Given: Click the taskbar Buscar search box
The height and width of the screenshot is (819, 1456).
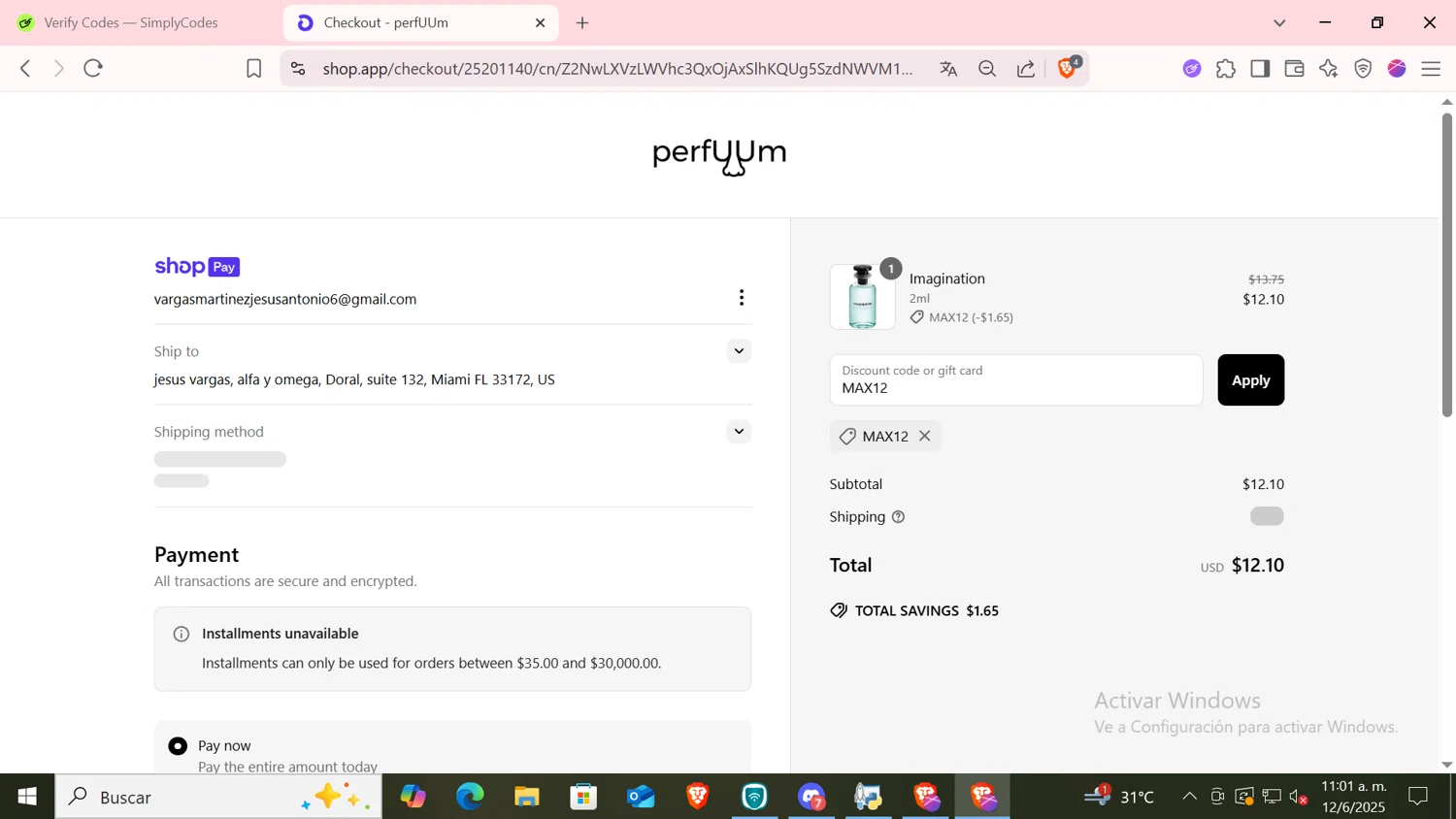Looking at the screenshot, I should [218, 797].
